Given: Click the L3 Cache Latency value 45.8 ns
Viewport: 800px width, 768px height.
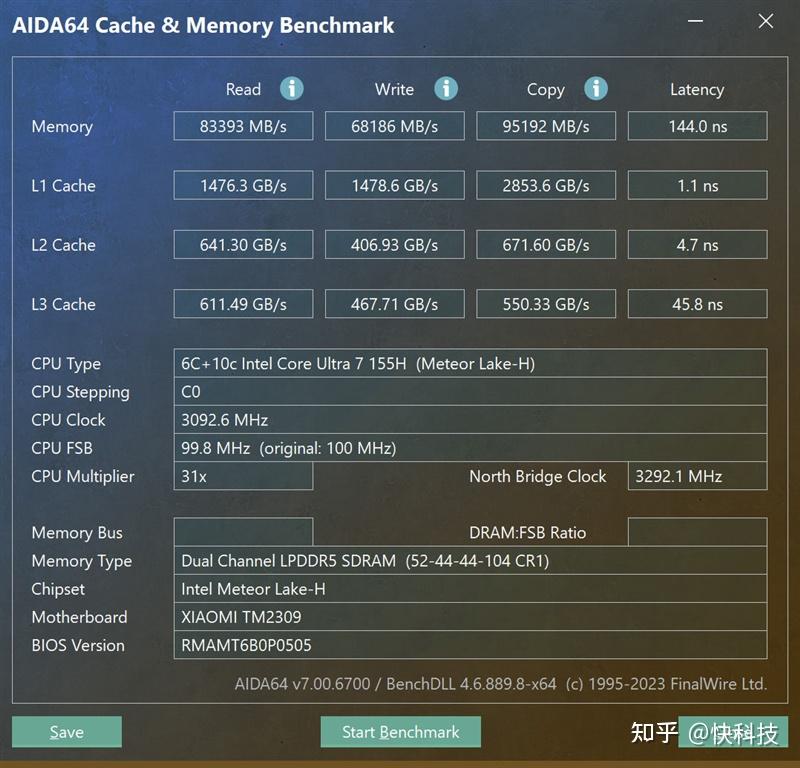Looking at the screenshot, I should pyautogui.click(x=697, y=304).
